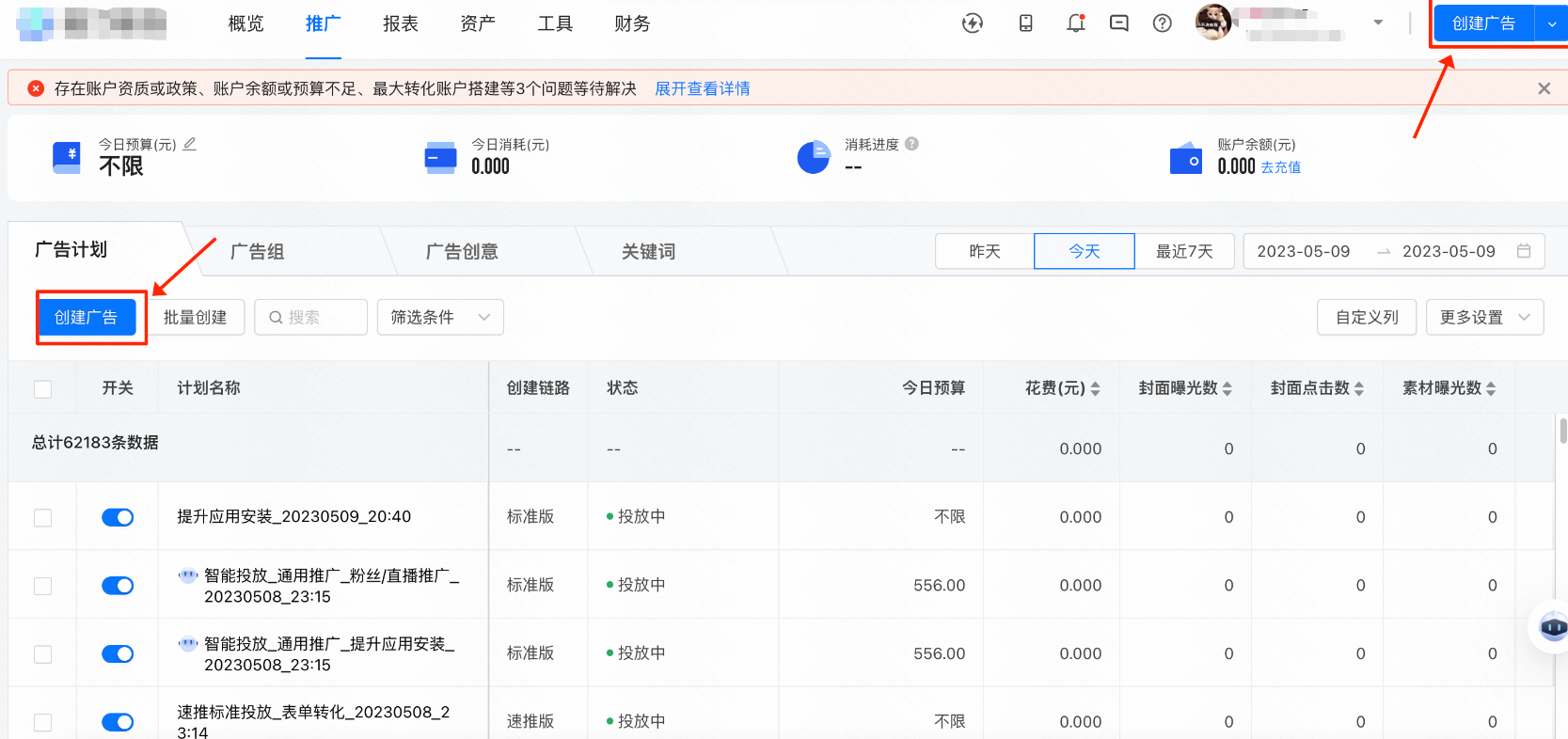Click the user avatar picture
The width and height of the screenshot is (1568, 739).
pyautogui.click(x=1213, y=23)
